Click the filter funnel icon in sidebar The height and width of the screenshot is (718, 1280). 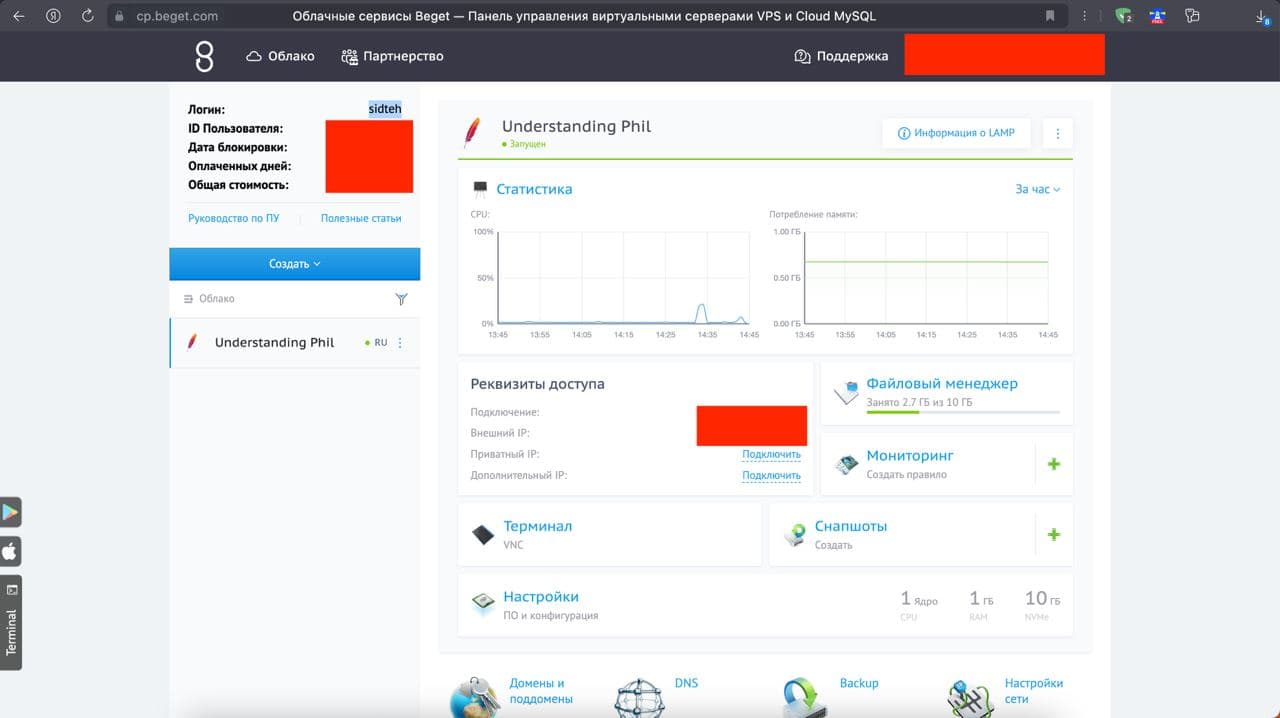coord(402,299)
